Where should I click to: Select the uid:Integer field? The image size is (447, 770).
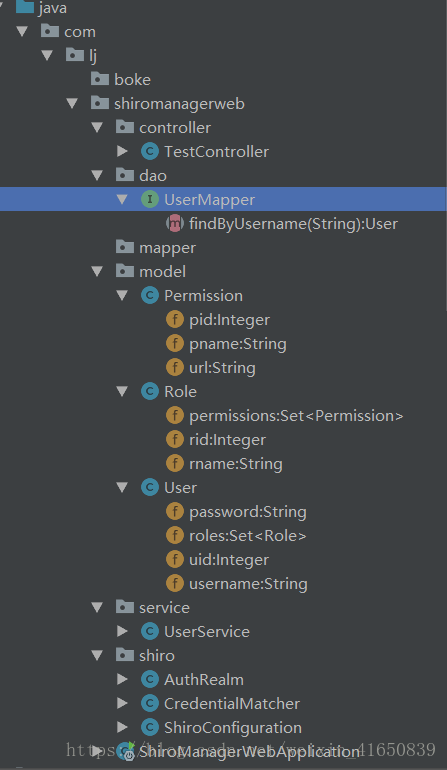[x=229, y=560]
